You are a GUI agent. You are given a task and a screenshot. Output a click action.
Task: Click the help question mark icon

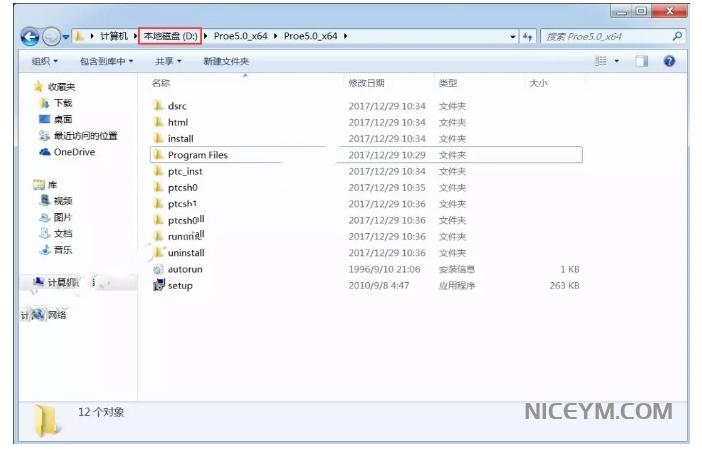point(668,62)
